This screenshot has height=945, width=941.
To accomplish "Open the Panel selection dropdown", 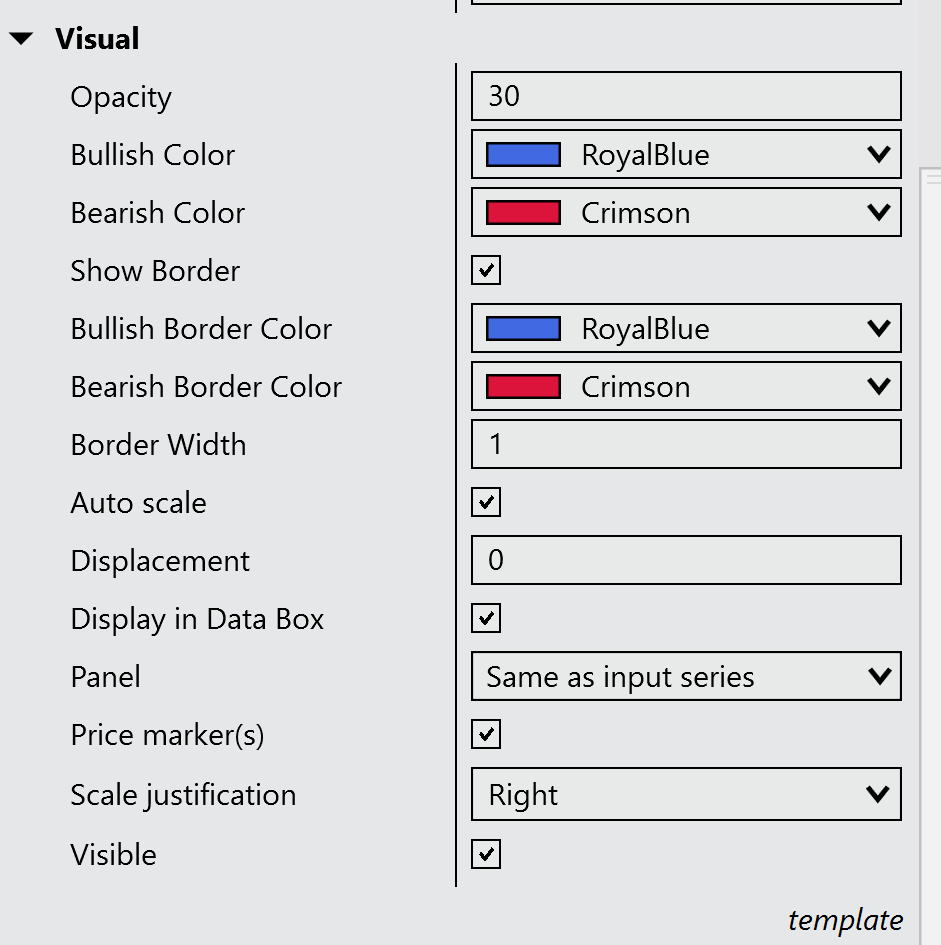I will pos(878,676).
